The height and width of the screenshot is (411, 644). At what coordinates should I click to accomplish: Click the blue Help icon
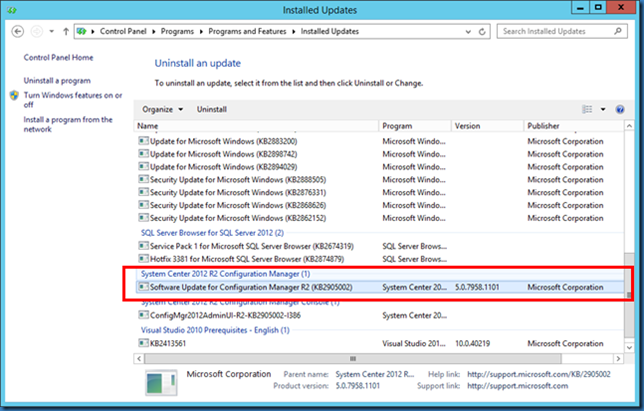click(620, 109)
